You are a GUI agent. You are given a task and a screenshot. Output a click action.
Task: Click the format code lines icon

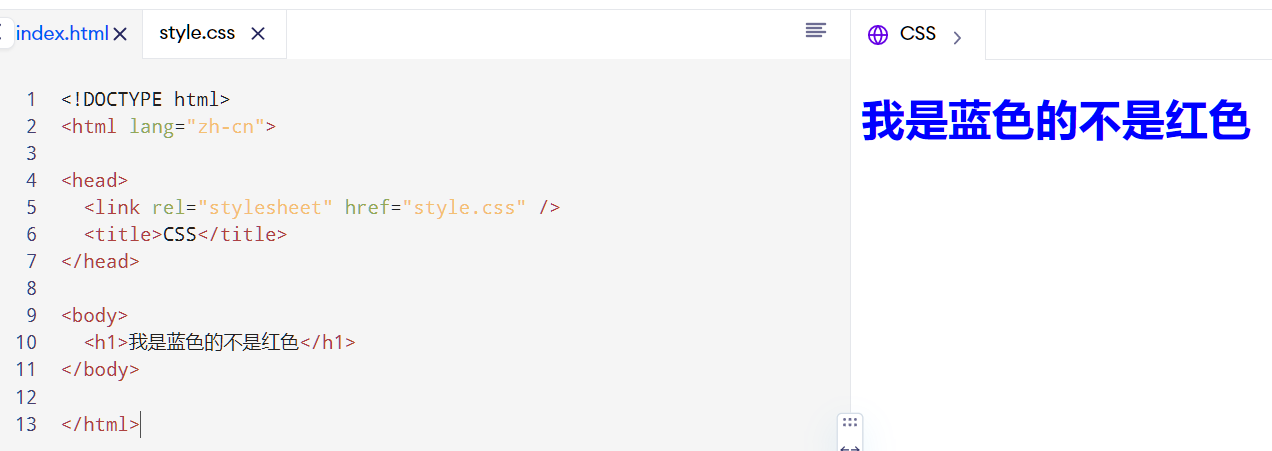(816, 31)
